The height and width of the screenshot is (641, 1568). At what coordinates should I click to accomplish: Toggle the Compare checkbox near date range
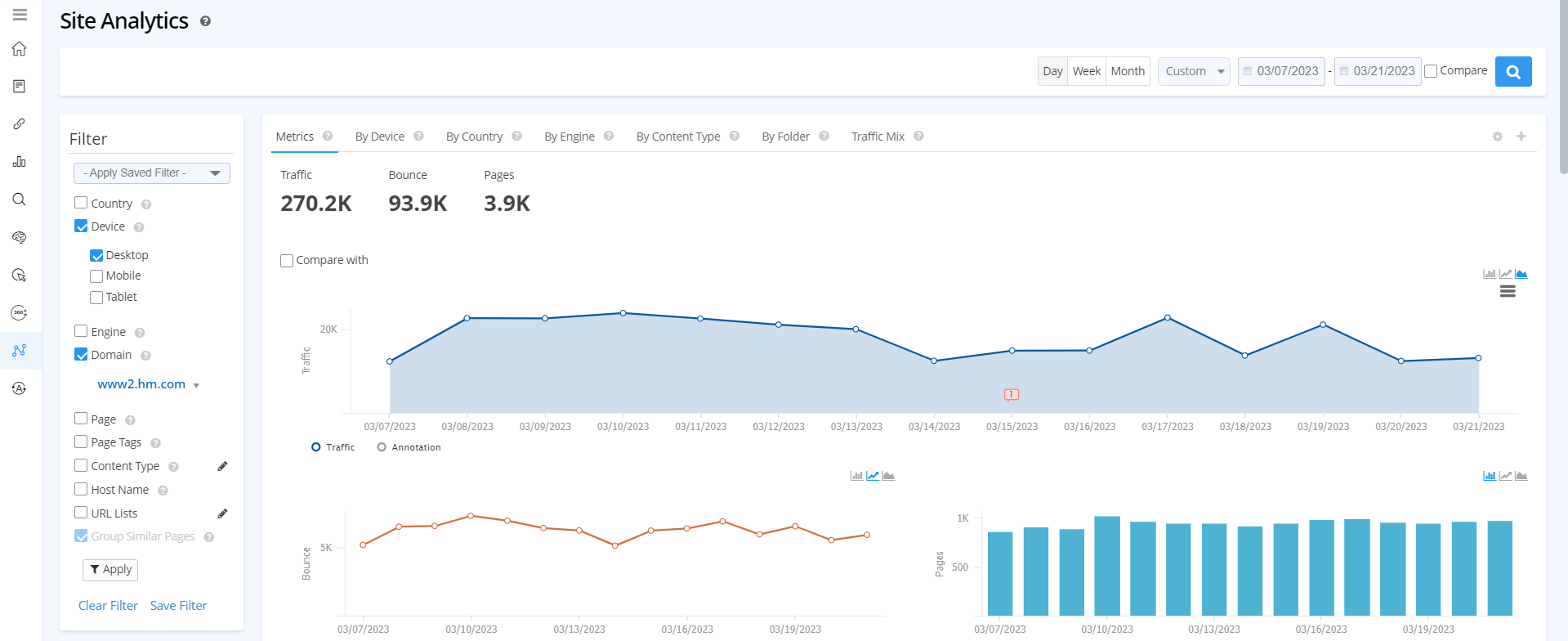[x=1431, y=71]
